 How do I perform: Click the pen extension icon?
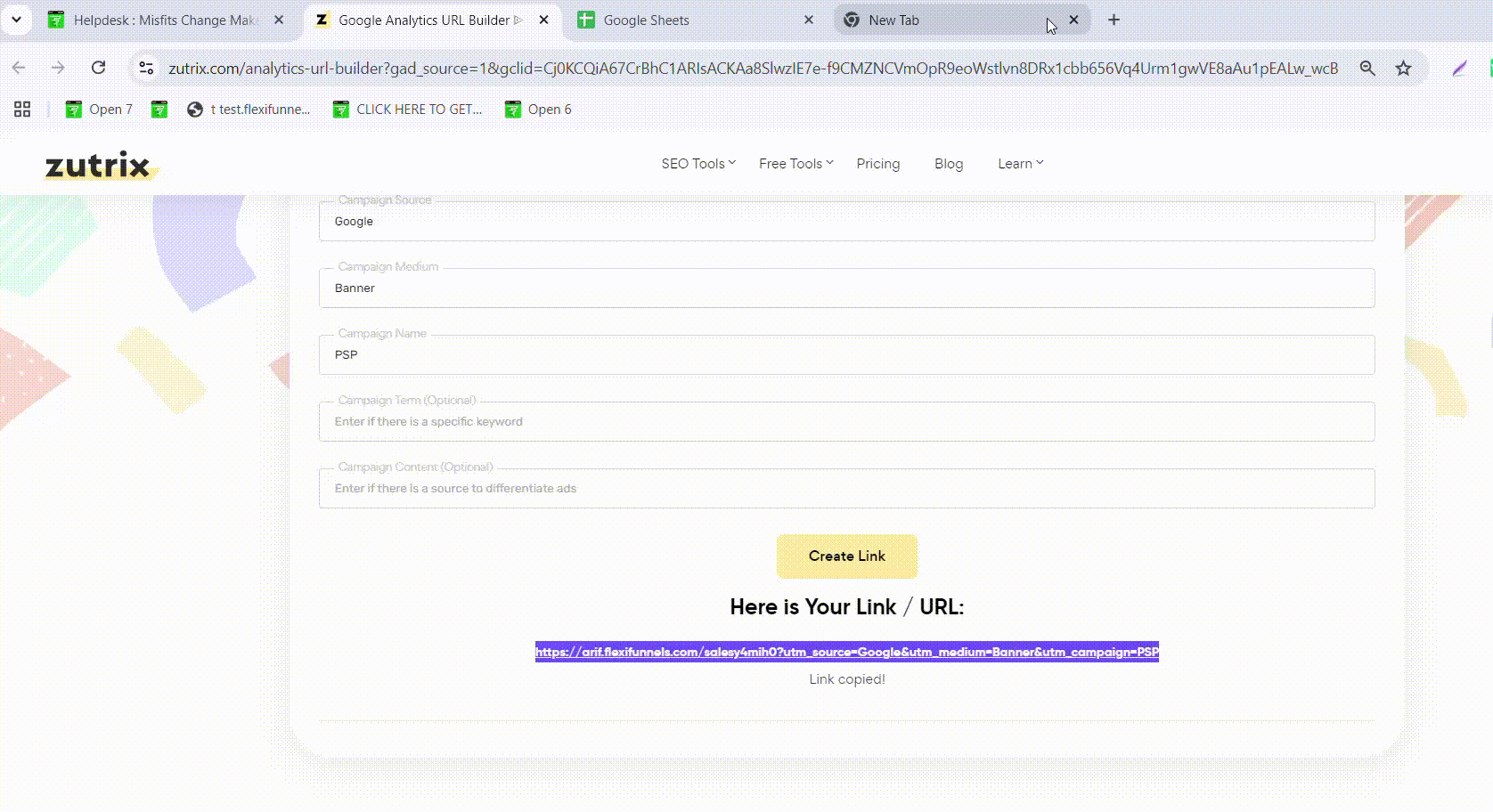point(1459,68)
